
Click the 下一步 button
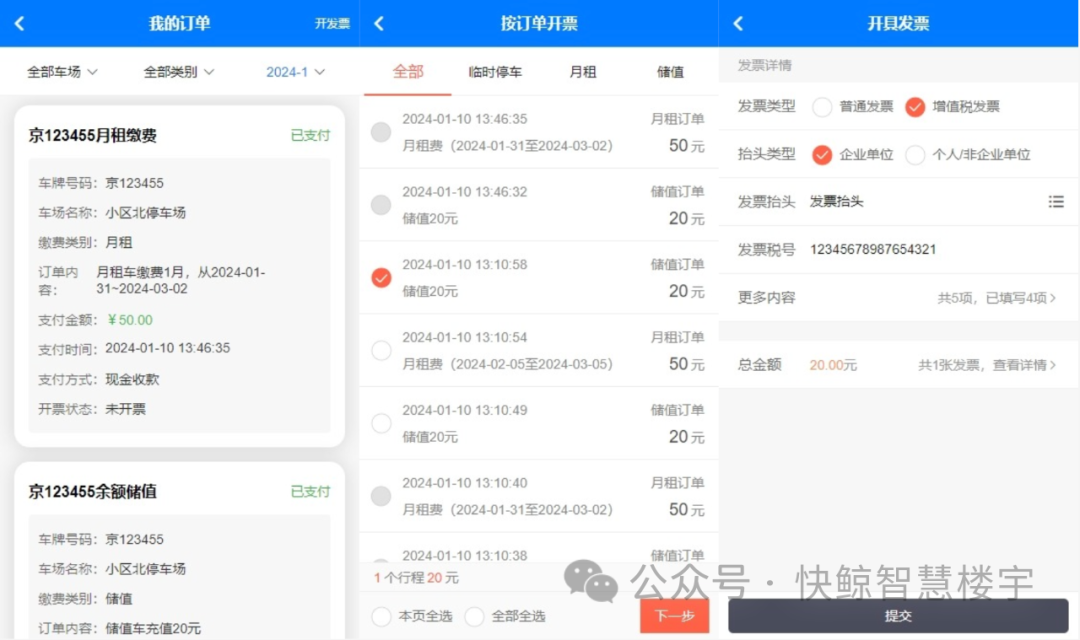coord(674,615)
